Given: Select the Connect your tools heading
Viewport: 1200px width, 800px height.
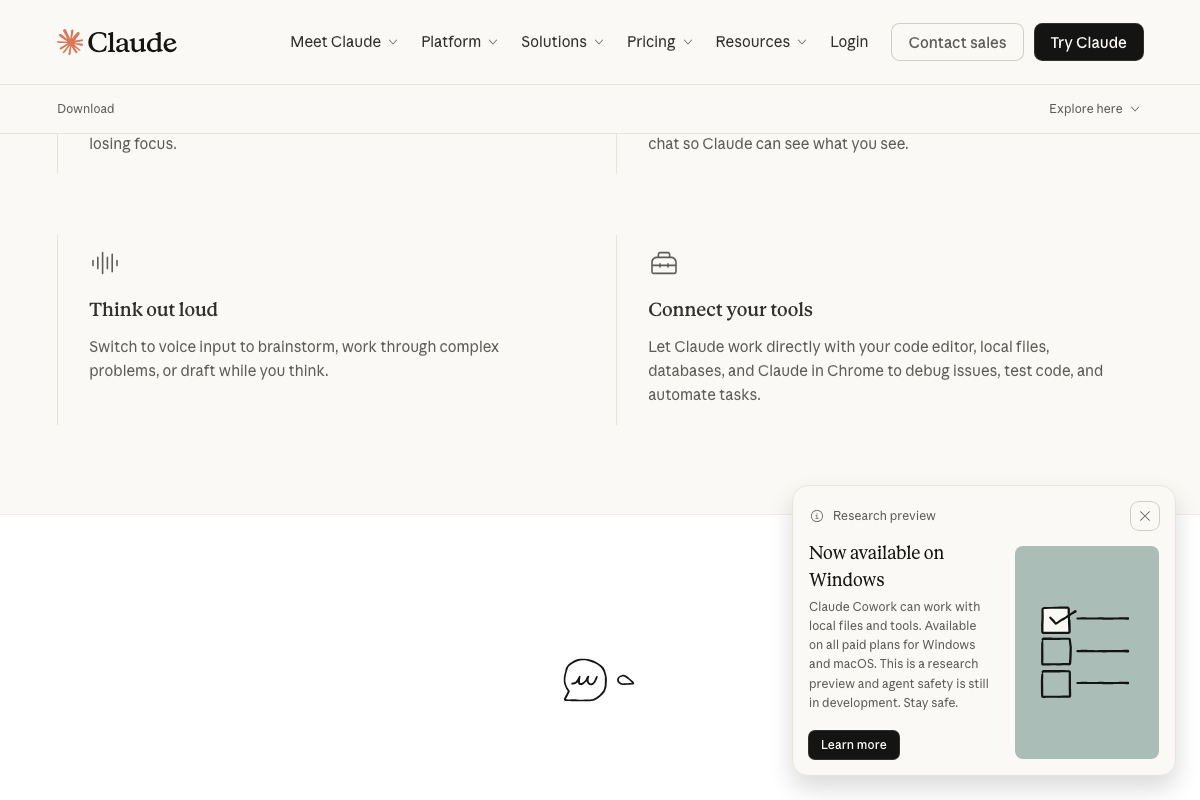Looking at the screenshot, I should point(730,310).
